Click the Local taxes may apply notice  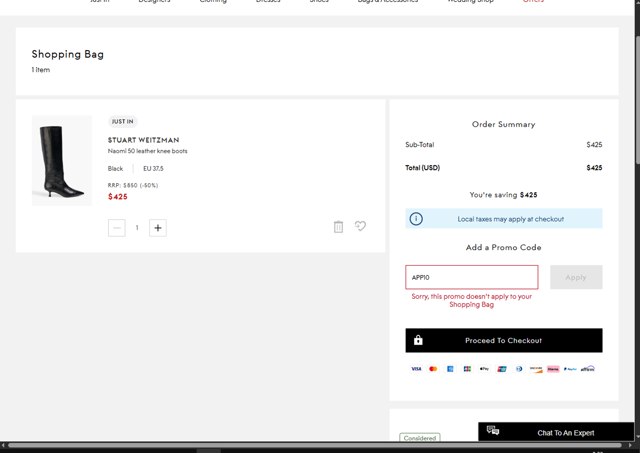coord(504,219)
